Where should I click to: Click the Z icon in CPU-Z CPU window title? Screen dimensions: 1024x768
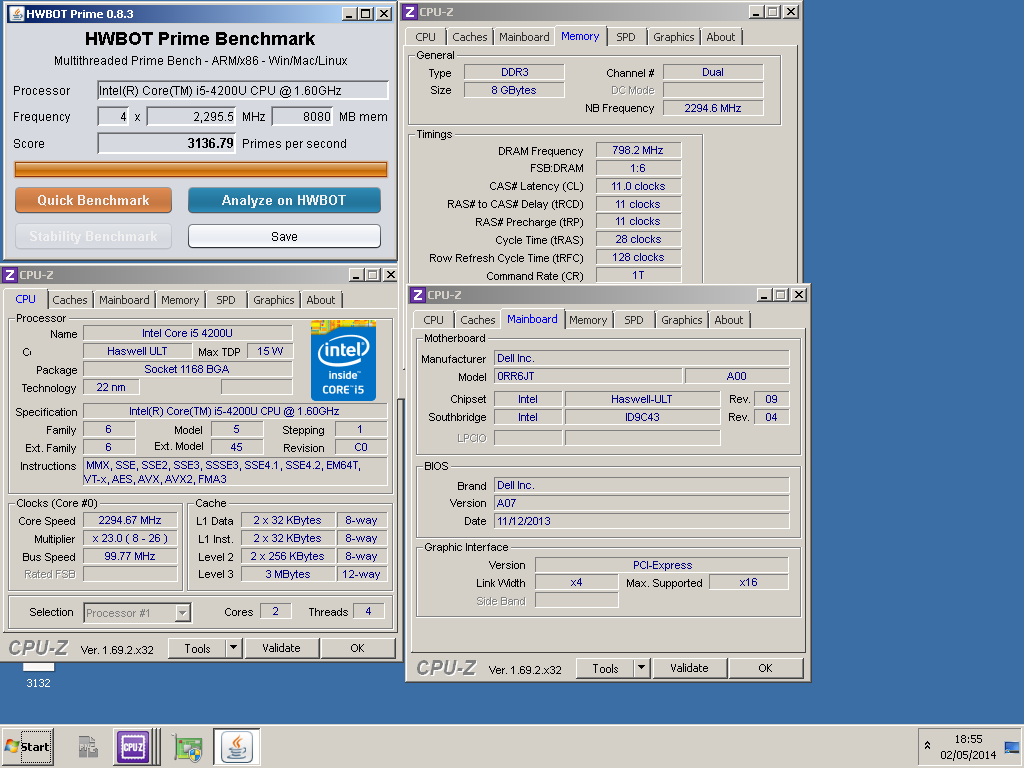pyautogui.click(x=10, y=275)
